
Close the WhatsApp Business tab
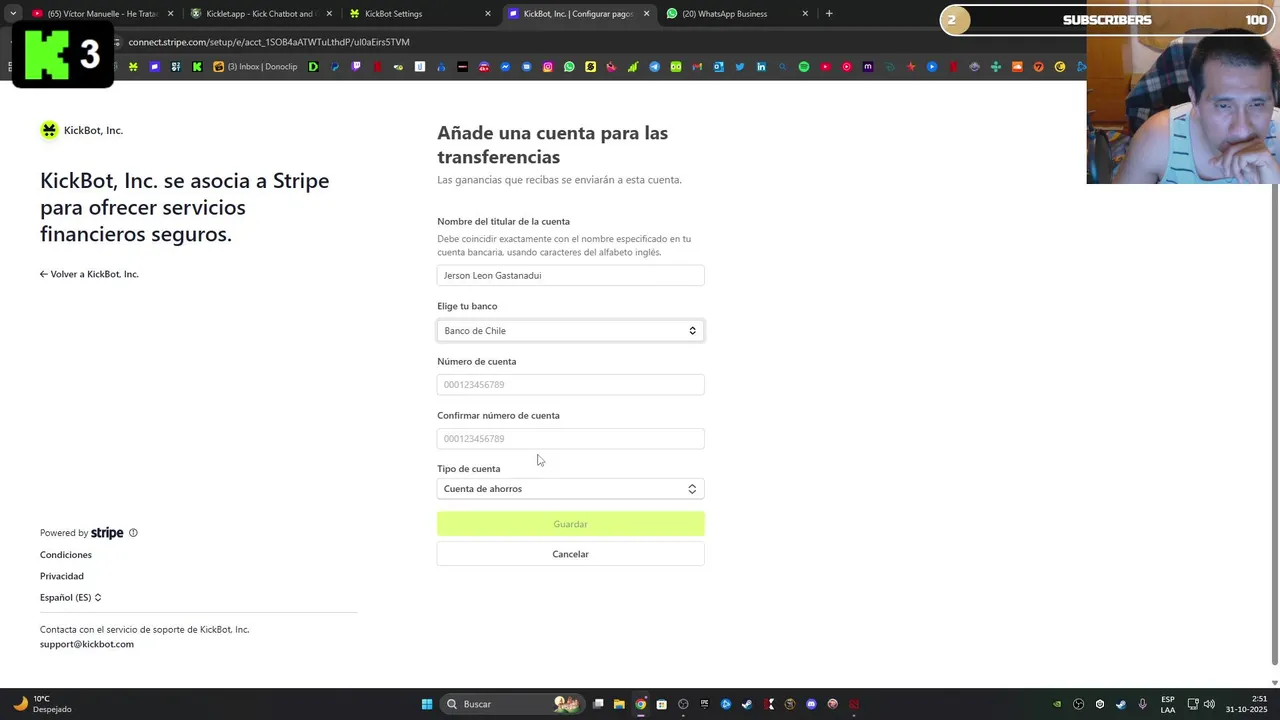805,14
